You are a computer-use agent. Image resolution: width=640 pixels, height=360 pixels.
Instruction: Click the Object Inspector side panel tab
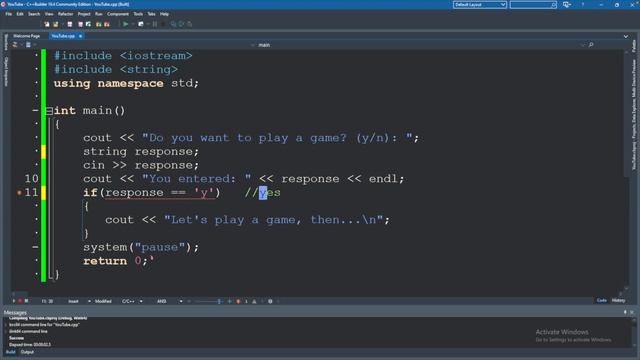click(6, 71)
